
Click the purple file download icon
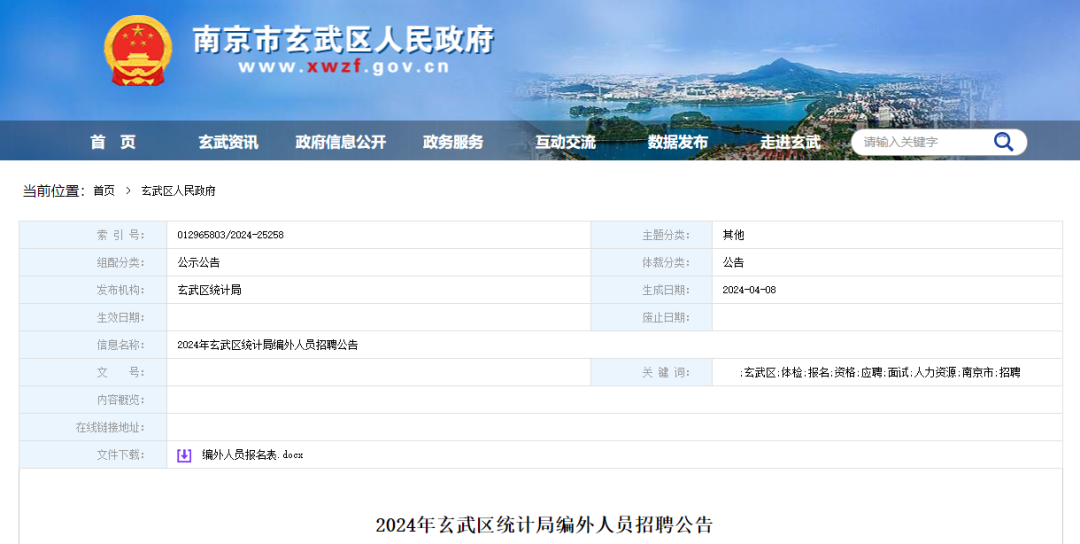tap(184, 455)
